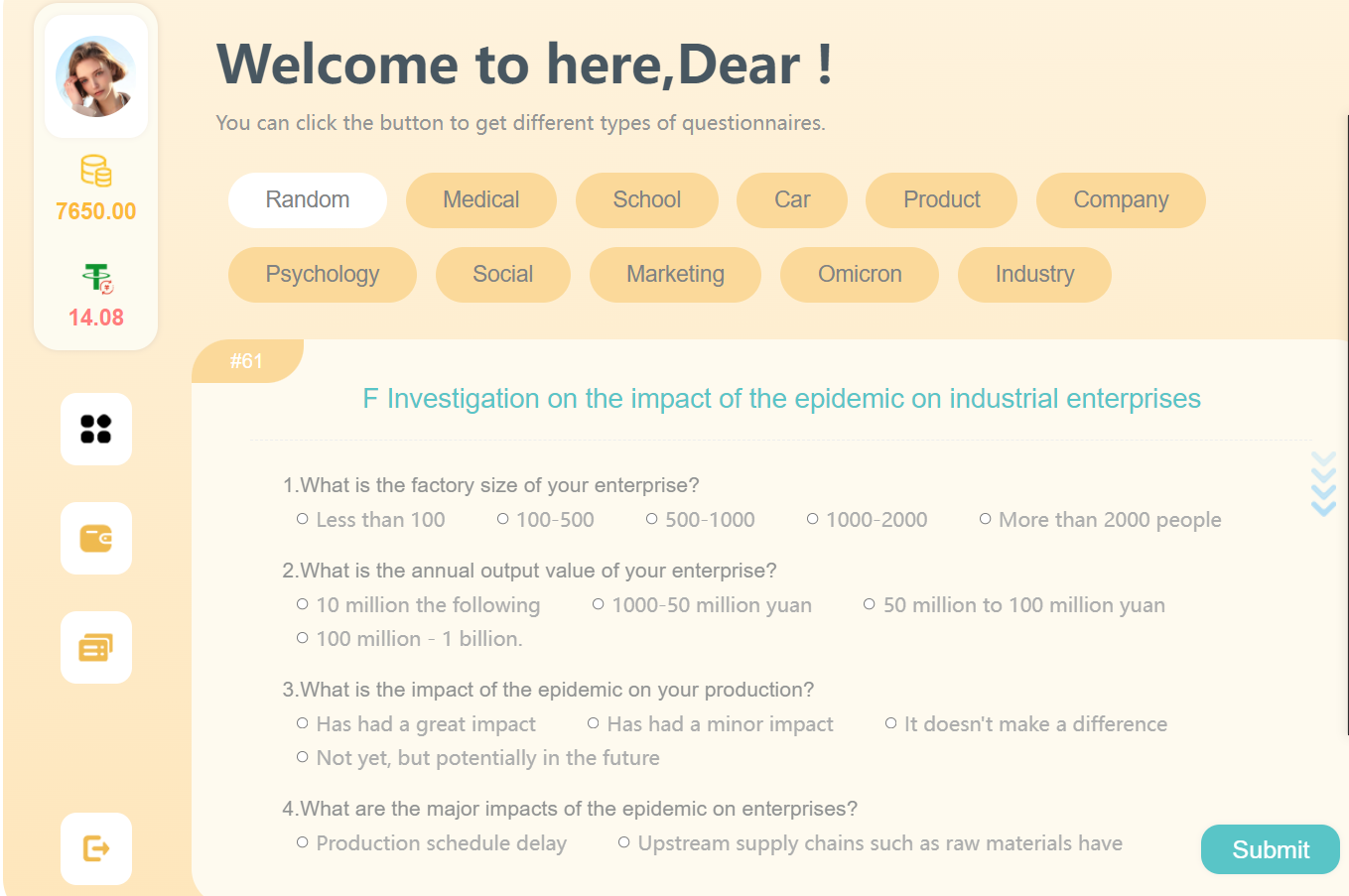Screen dimensions: 1349x896
Task: Click the questionnaire title about industrial enterprises
Action: point(782,399)
